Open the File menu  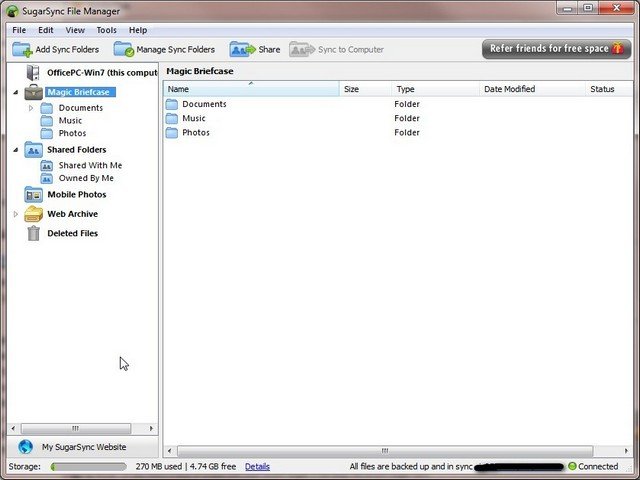tap(19, 30)
